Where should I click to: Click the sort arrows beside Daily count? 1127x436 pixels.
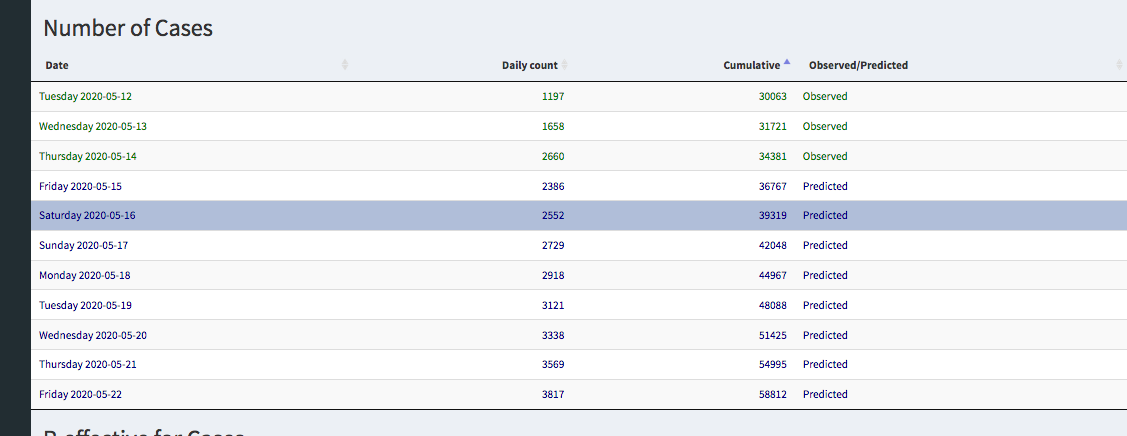pos(564,65)
